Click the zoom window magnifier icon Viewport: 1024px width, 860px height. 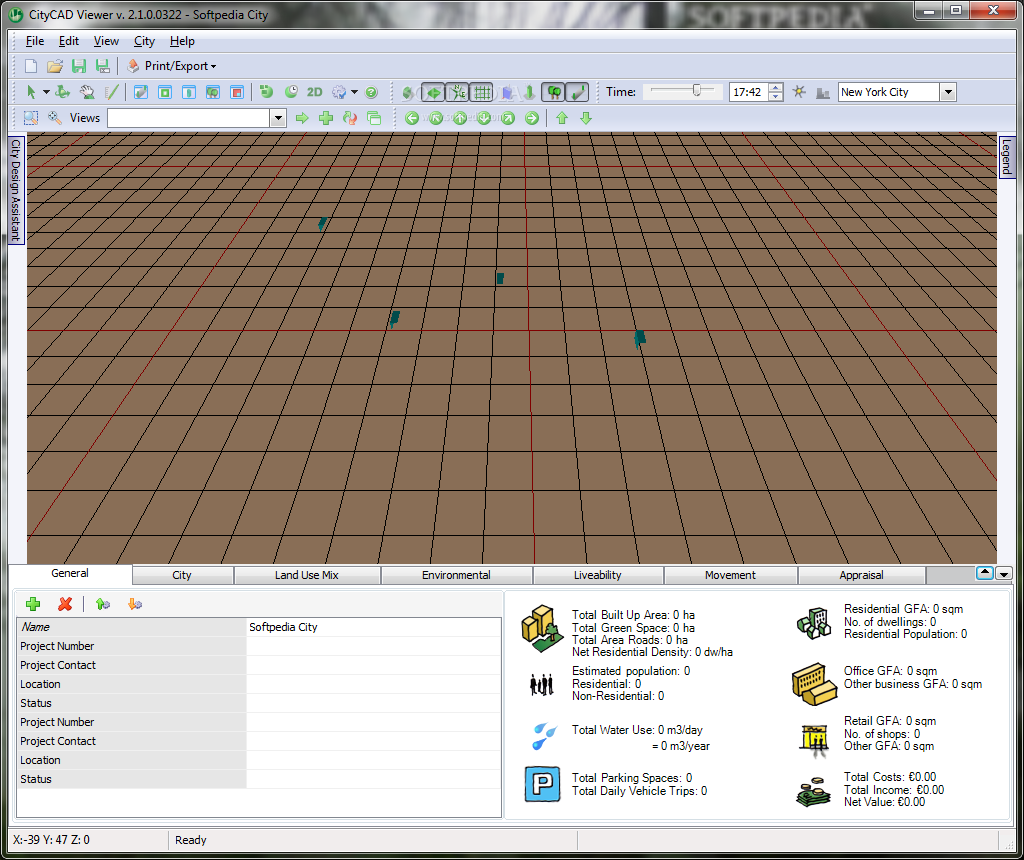(x=31, y=118)
